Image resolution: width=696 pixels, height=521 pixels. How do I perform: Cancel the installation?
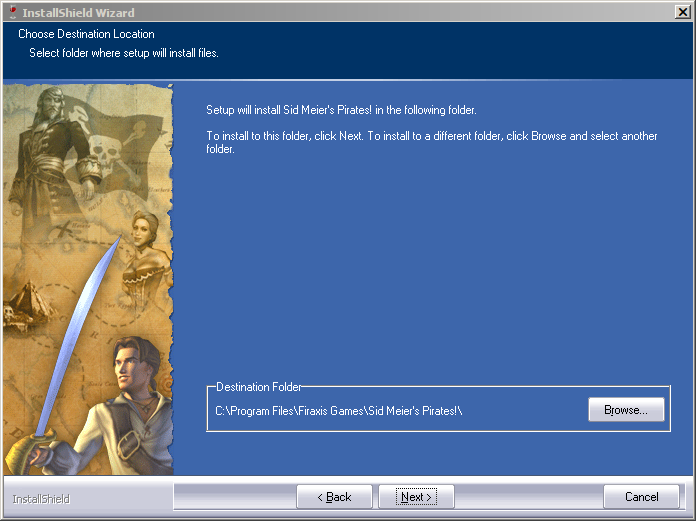[x=641, y=497]
